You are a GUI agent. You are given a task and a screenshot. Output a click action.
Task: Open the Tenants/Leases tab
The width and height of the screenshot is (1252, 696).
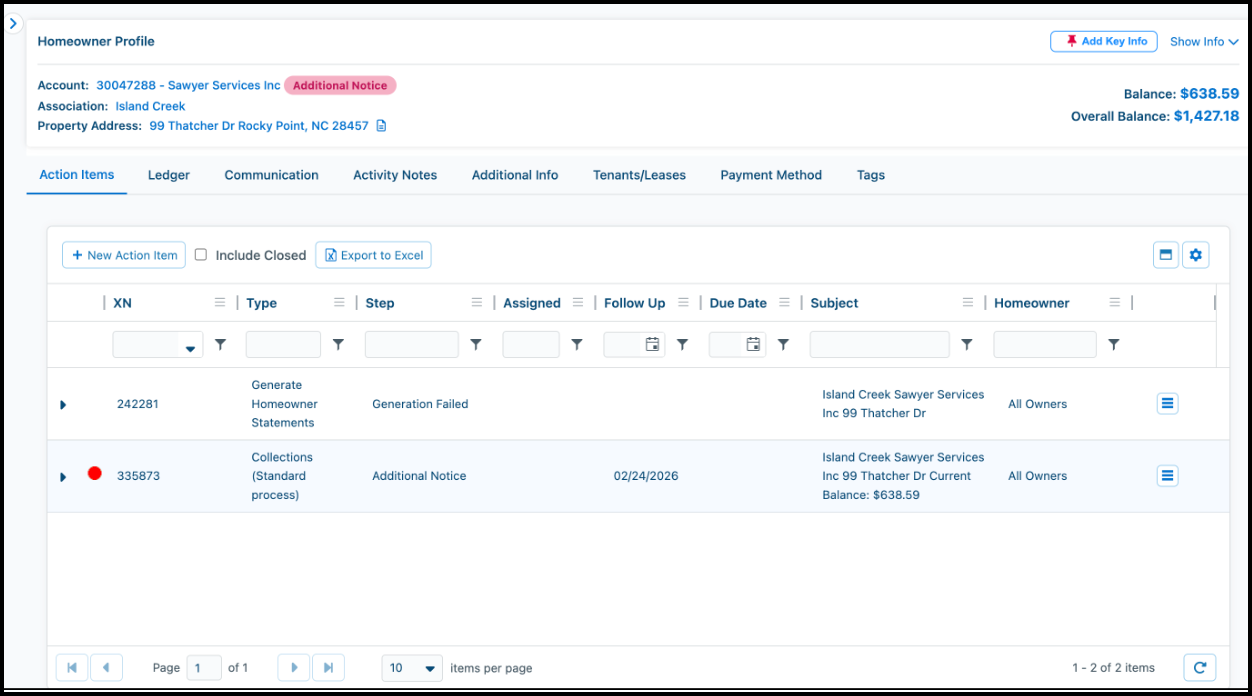(639, 175)
